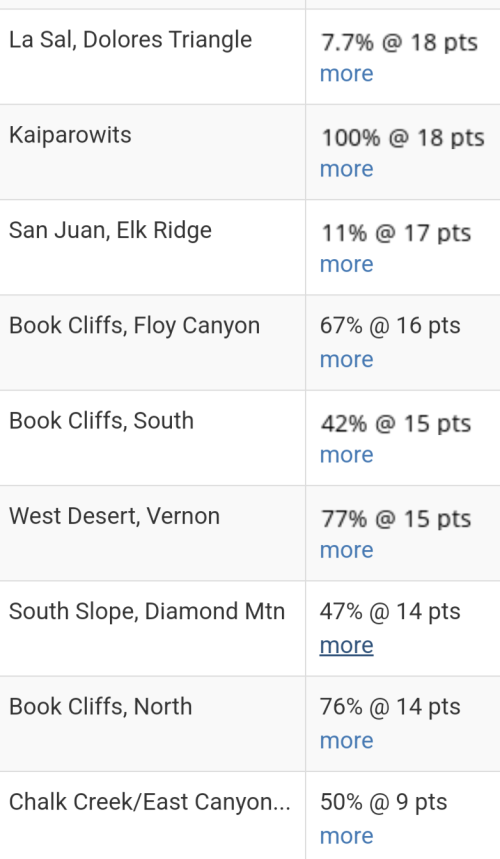The image size is (500, 859).
Task: Click the 100% @ 18 pts odds text
Action: point(403,138)
